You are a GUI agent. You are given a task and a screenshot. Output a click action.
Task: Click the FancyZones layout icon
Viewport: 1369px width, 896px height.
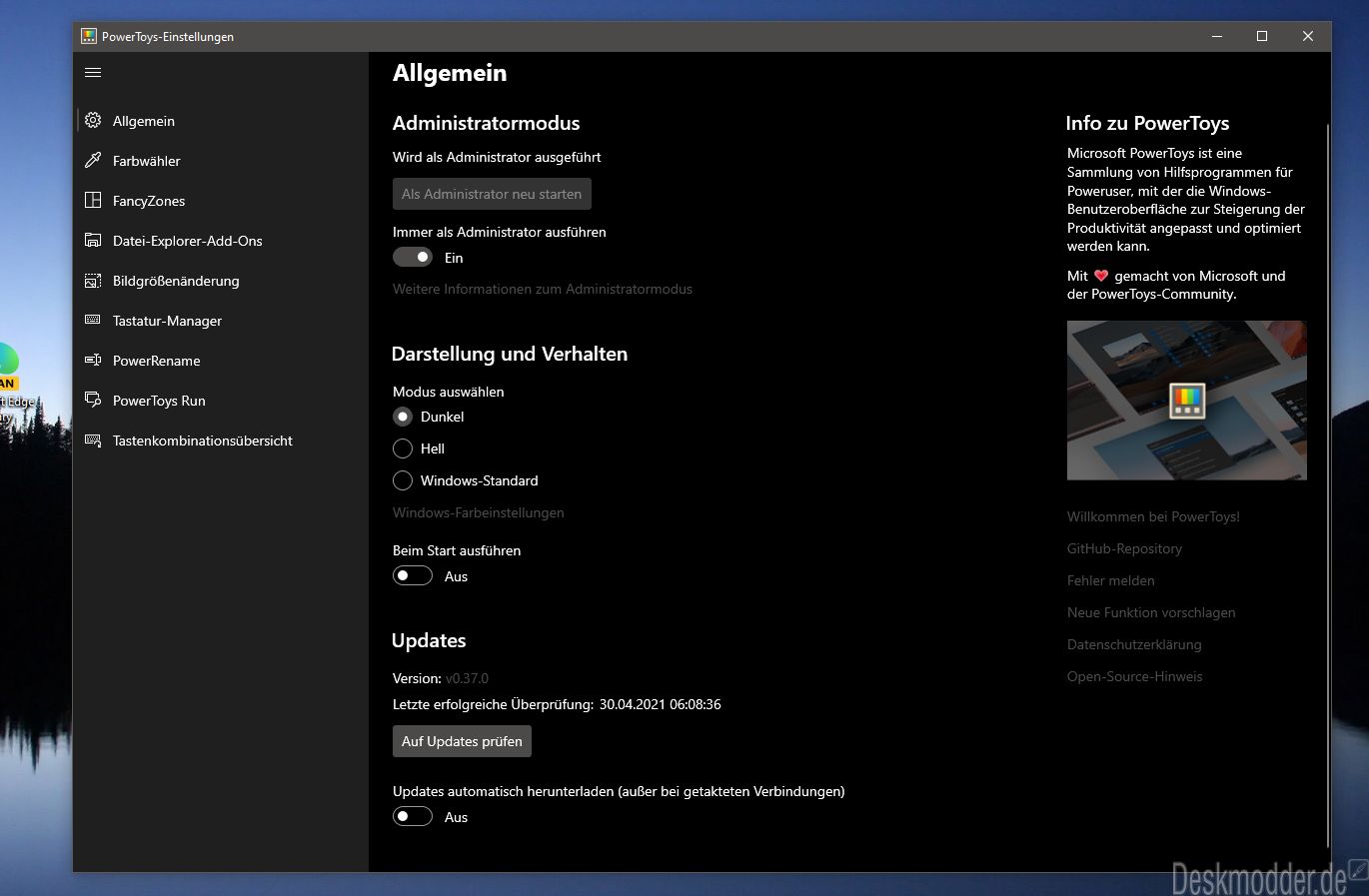point(93,201)
